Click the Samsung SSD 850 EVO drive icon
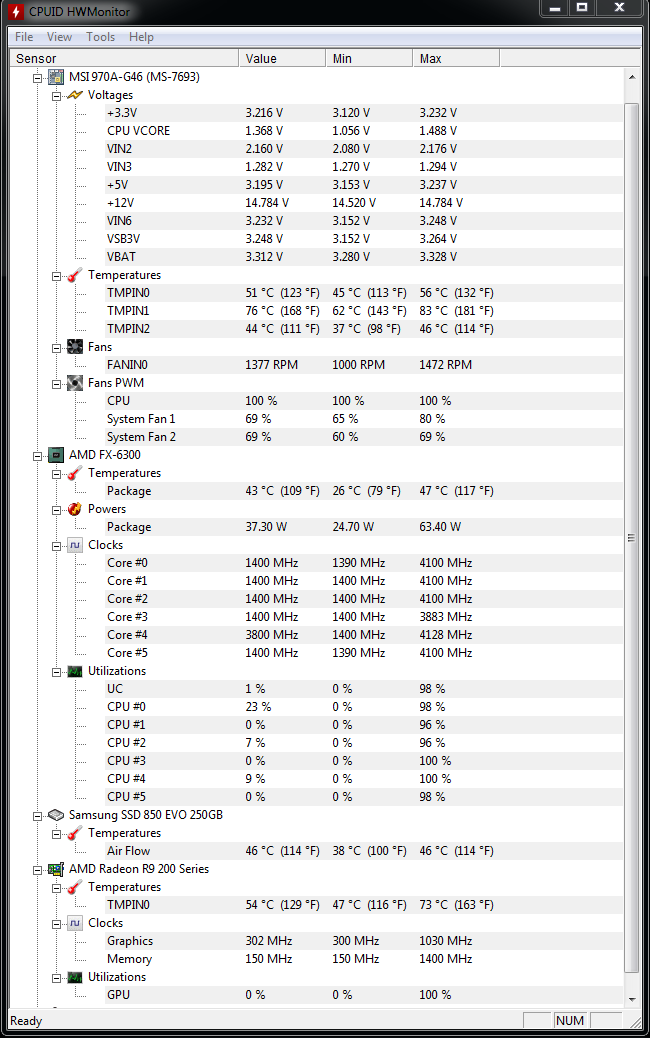Screen dimensions: 650x1038 [x=56, y=815]
